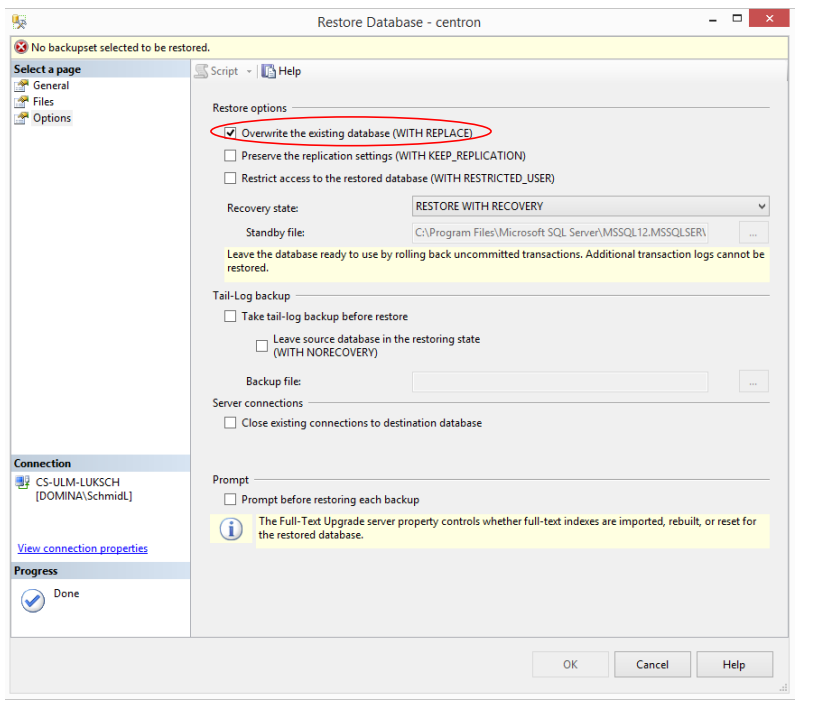Viewport: 822px width, 711px height.
Task: Select the Files page icon
Action: 22,102
